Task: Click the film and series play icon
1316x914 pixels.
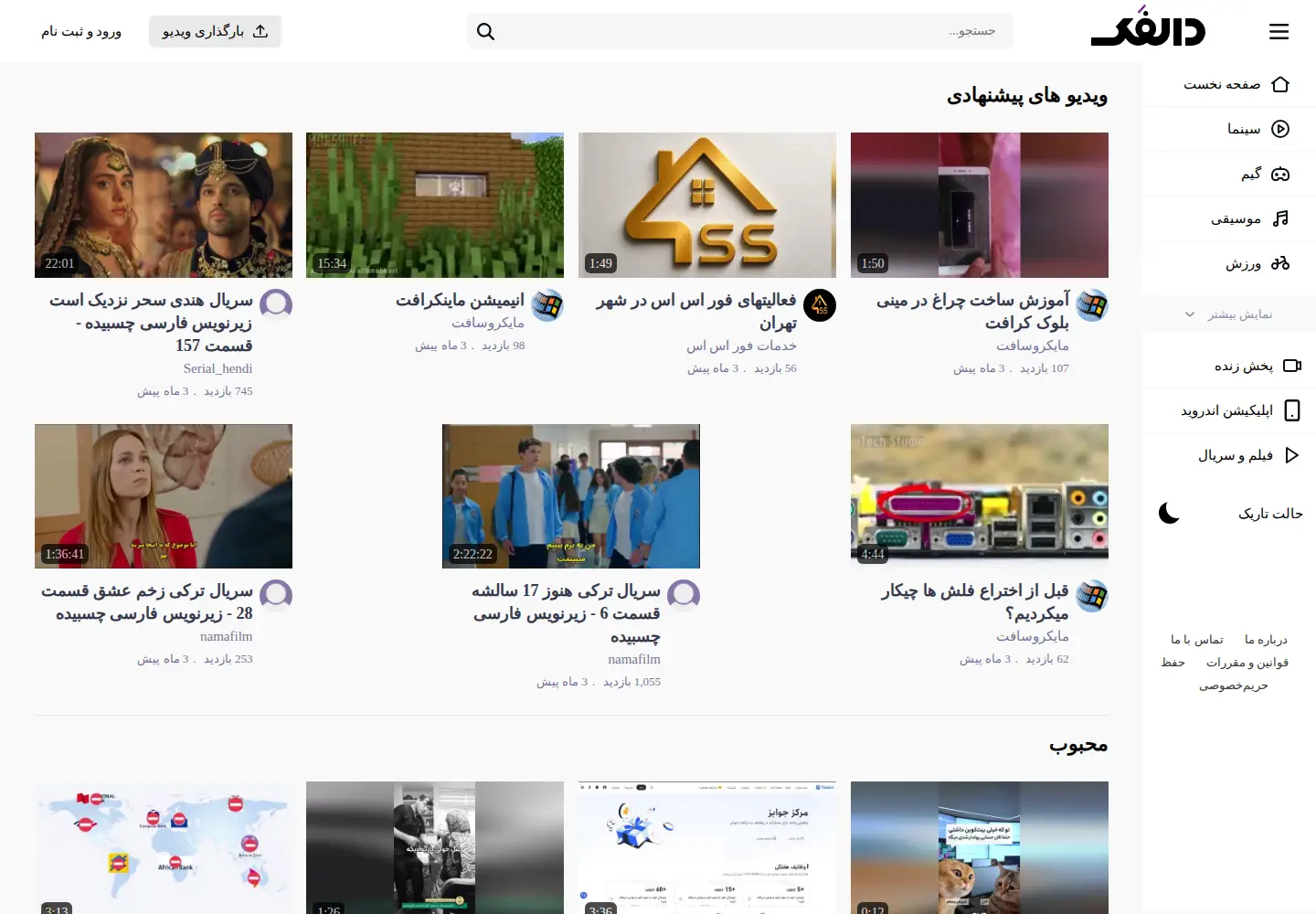Action: (1292, 455)
